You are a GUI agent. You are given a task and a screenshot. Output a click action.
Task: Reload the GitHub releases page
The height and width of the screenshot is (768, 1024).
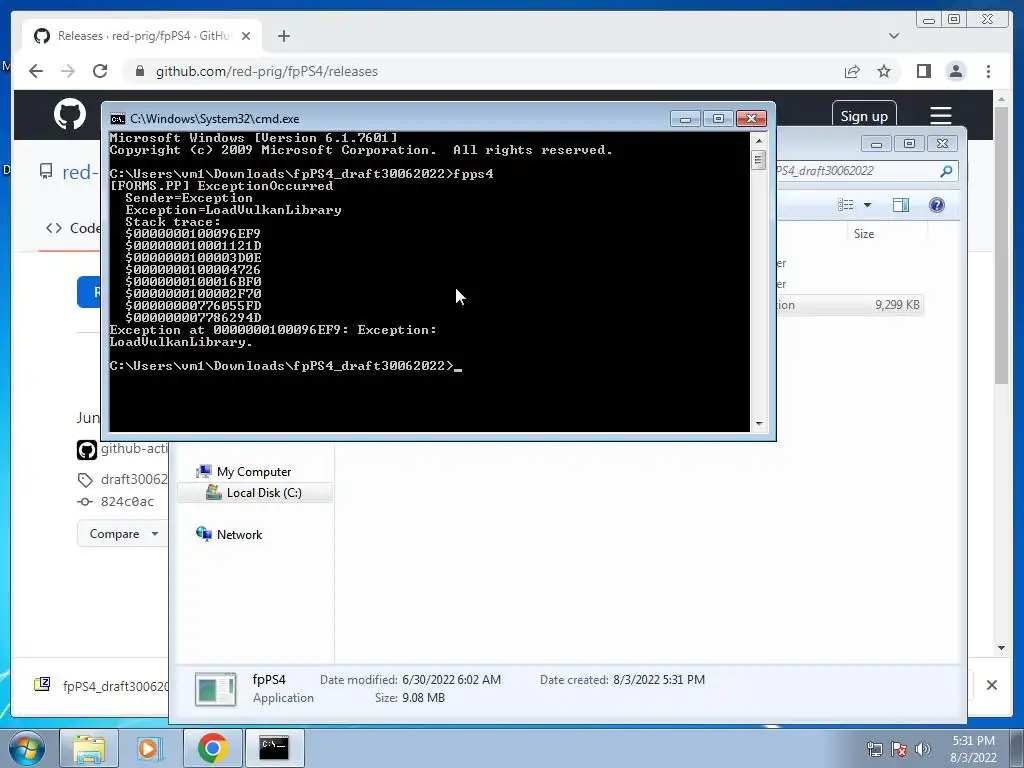pyautogui.click(x=100, y=71)
